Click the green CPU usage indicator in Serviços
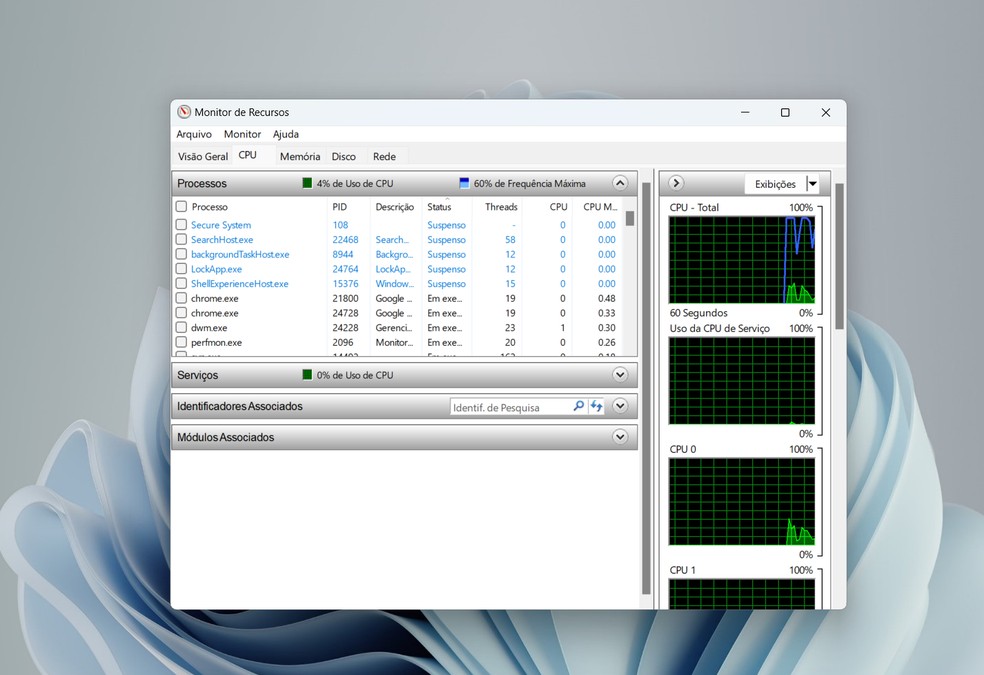Viewport: 984px width, 675px height. tap(308, 375)
